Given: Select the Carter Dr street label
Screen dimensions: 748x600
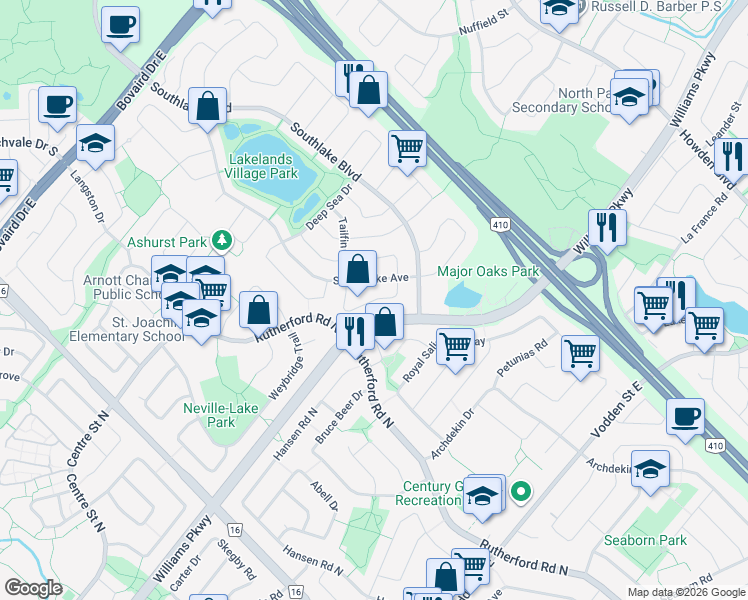Looking at the screenshot, I should point(185,572).
